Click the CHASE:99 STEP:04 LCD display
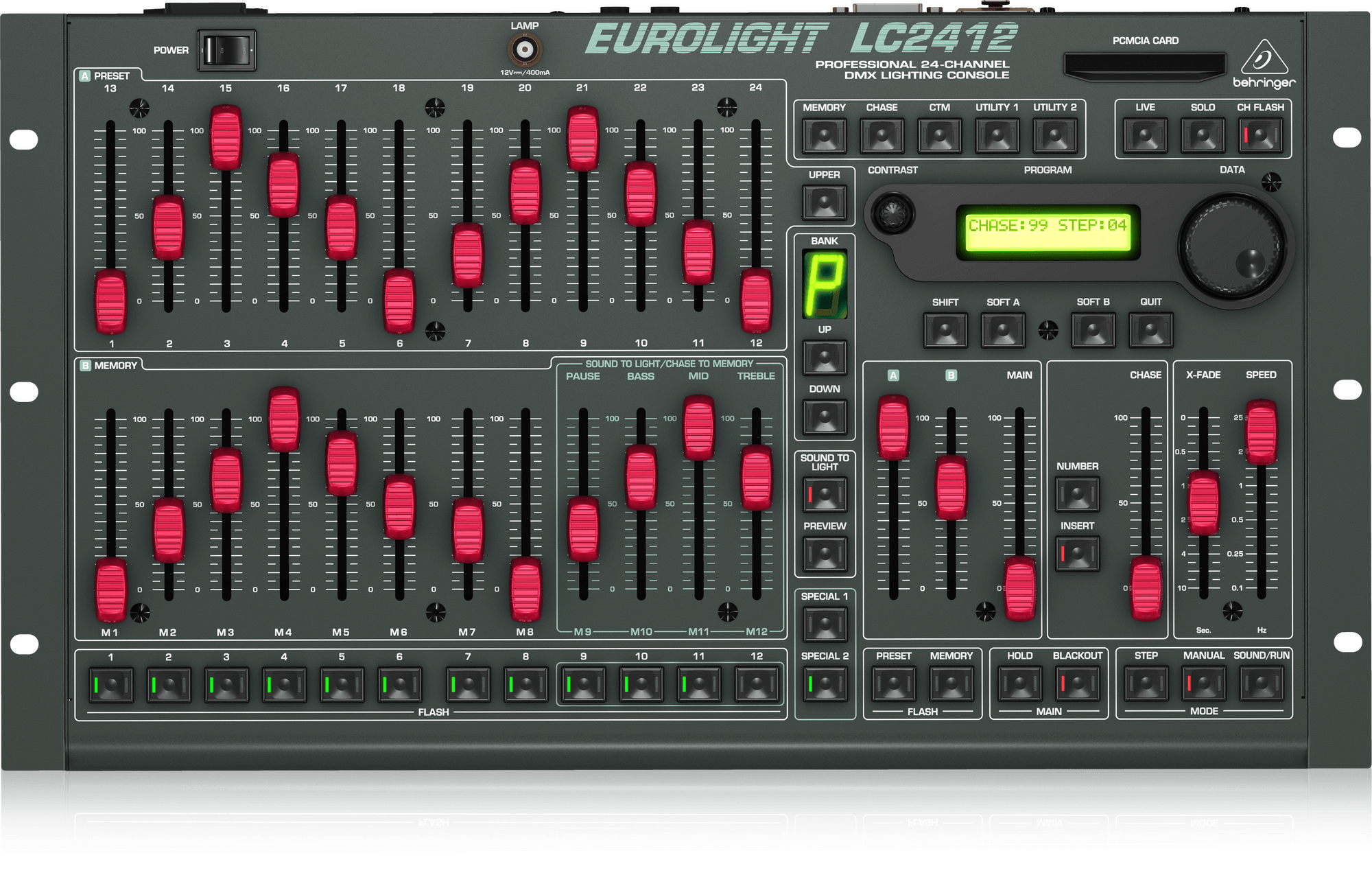Image resolution: width=1372 pixels, height=875 pixels. 1048,233
